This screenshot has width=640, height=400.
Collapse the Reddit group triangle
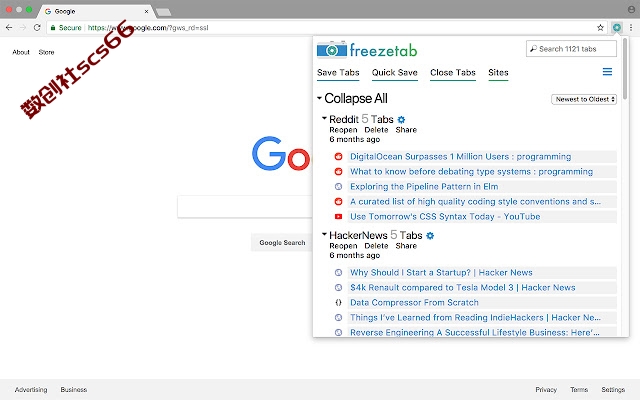pyautogui.click(x=324, y=118)
